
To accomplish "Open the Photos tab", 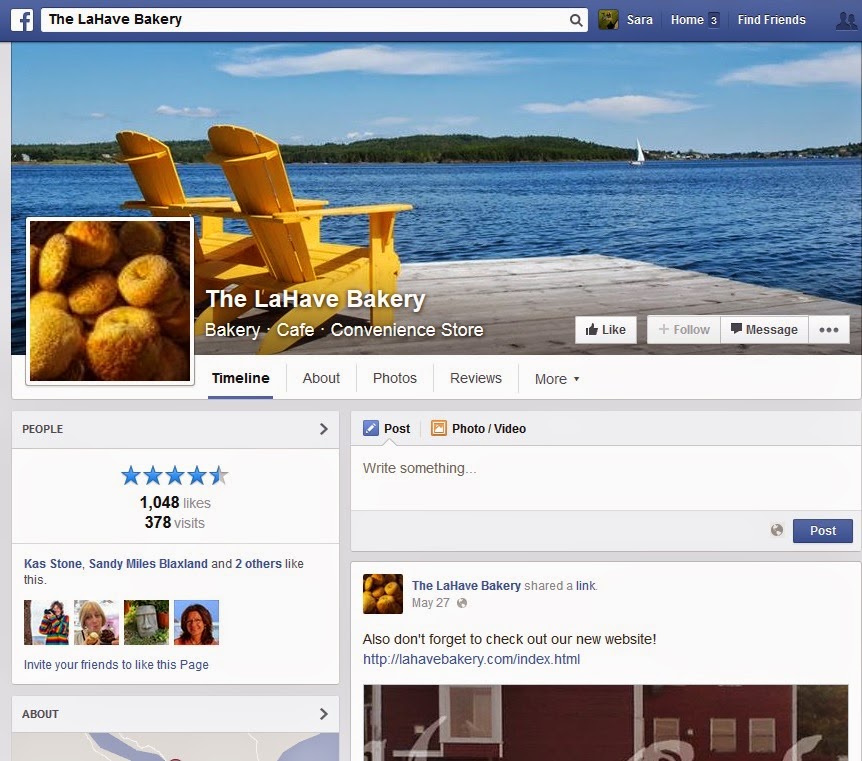I will [x=395, y=378].
